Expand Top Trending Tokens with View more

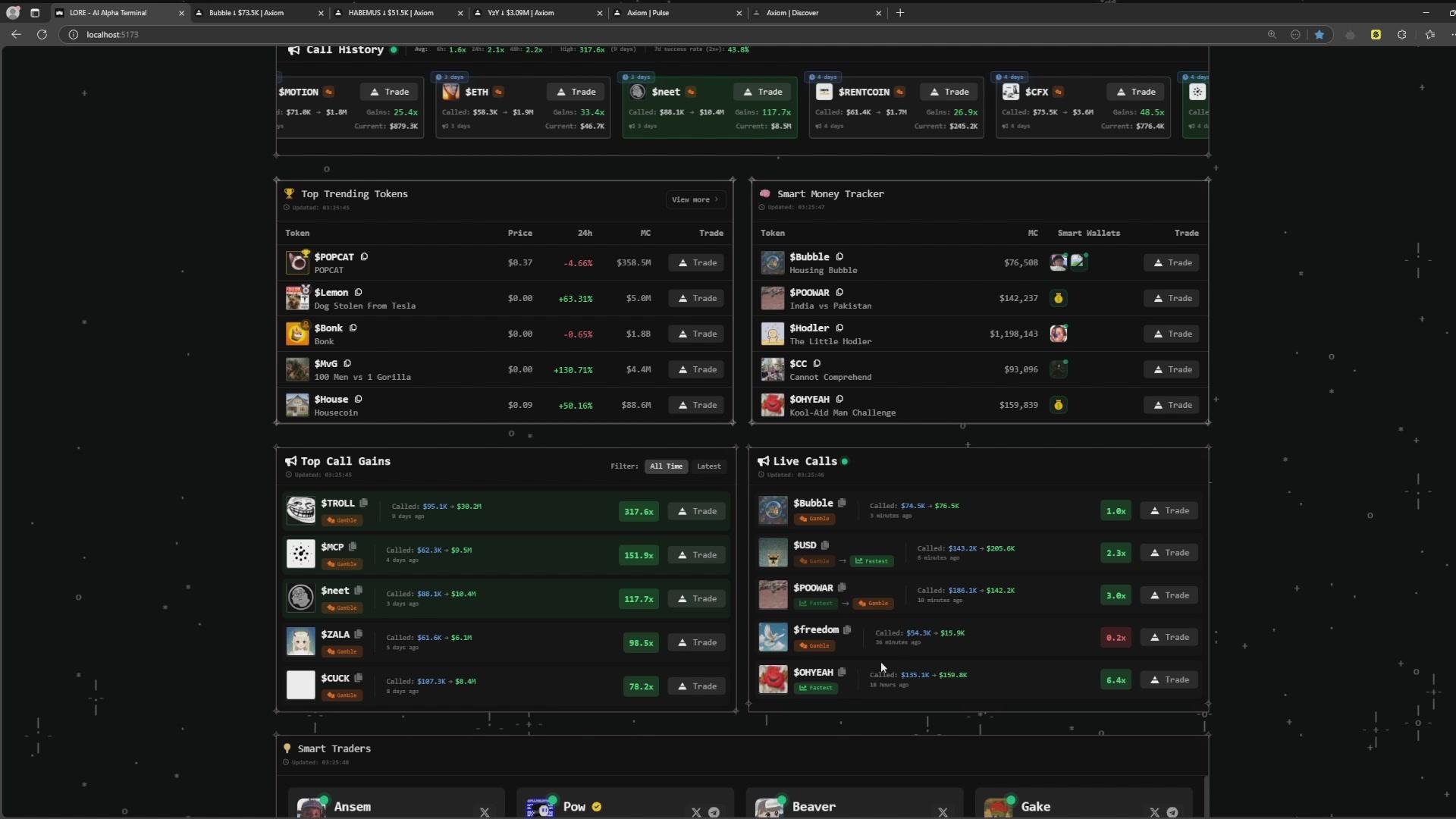point(695,199)
